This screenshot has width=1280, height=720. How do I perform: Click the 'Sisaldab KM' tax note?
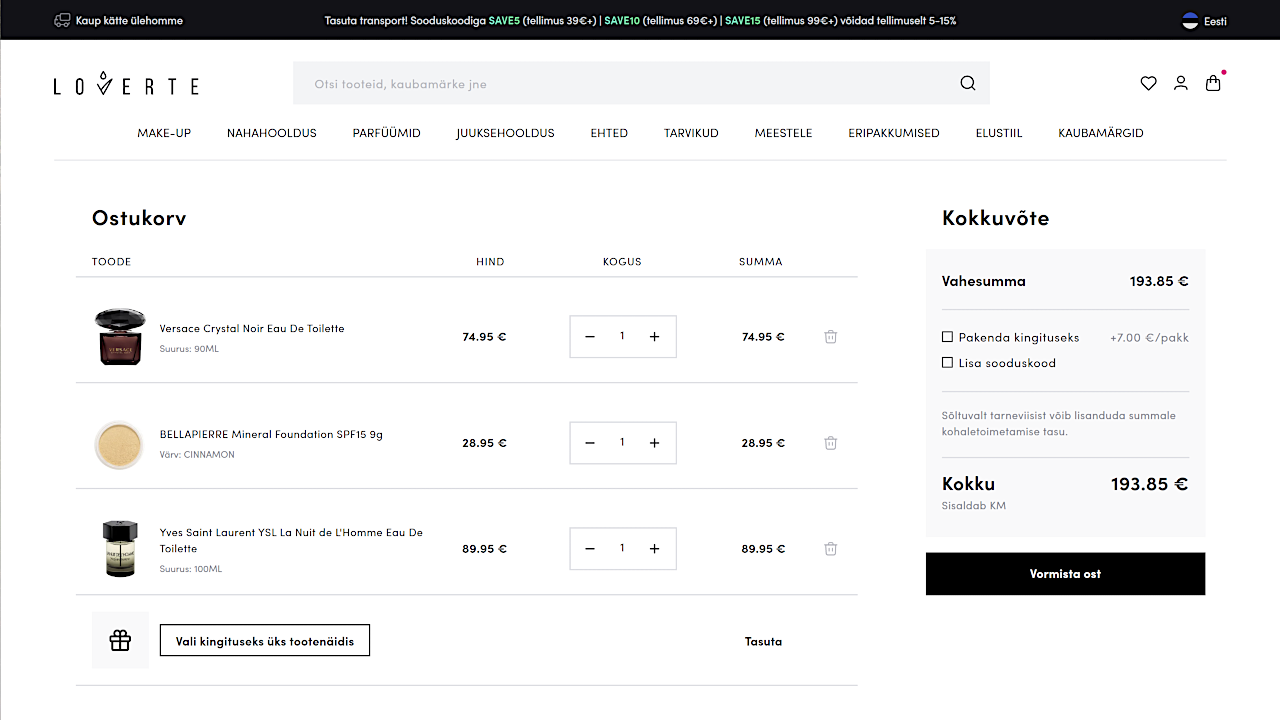[974, 506]
